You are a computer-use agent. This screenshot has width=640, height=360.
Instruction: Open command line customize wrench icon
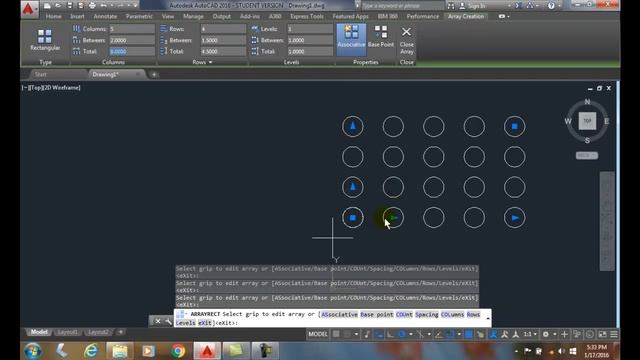click(168, 321)
